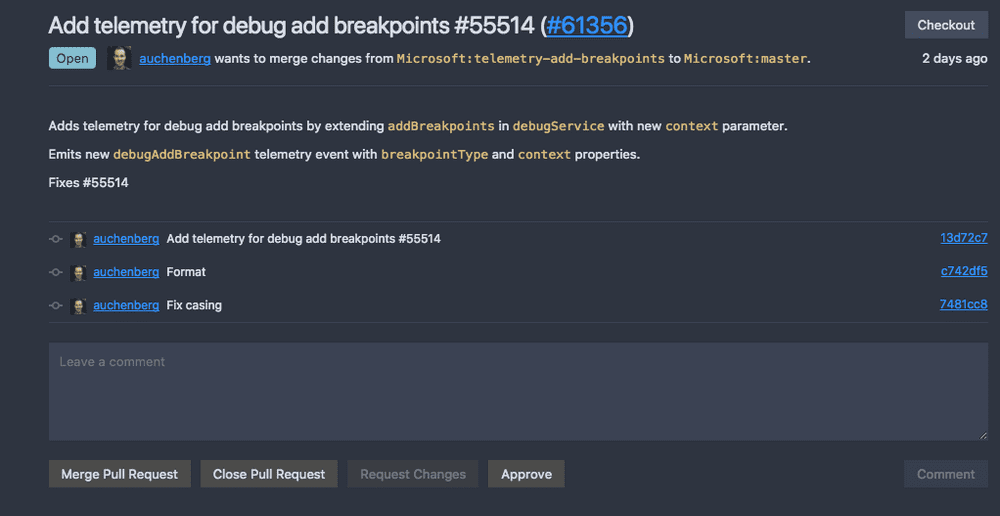Click commit icon beside Format commit
This screenshot has width=1000, height=516.
(x=56, y=272)
